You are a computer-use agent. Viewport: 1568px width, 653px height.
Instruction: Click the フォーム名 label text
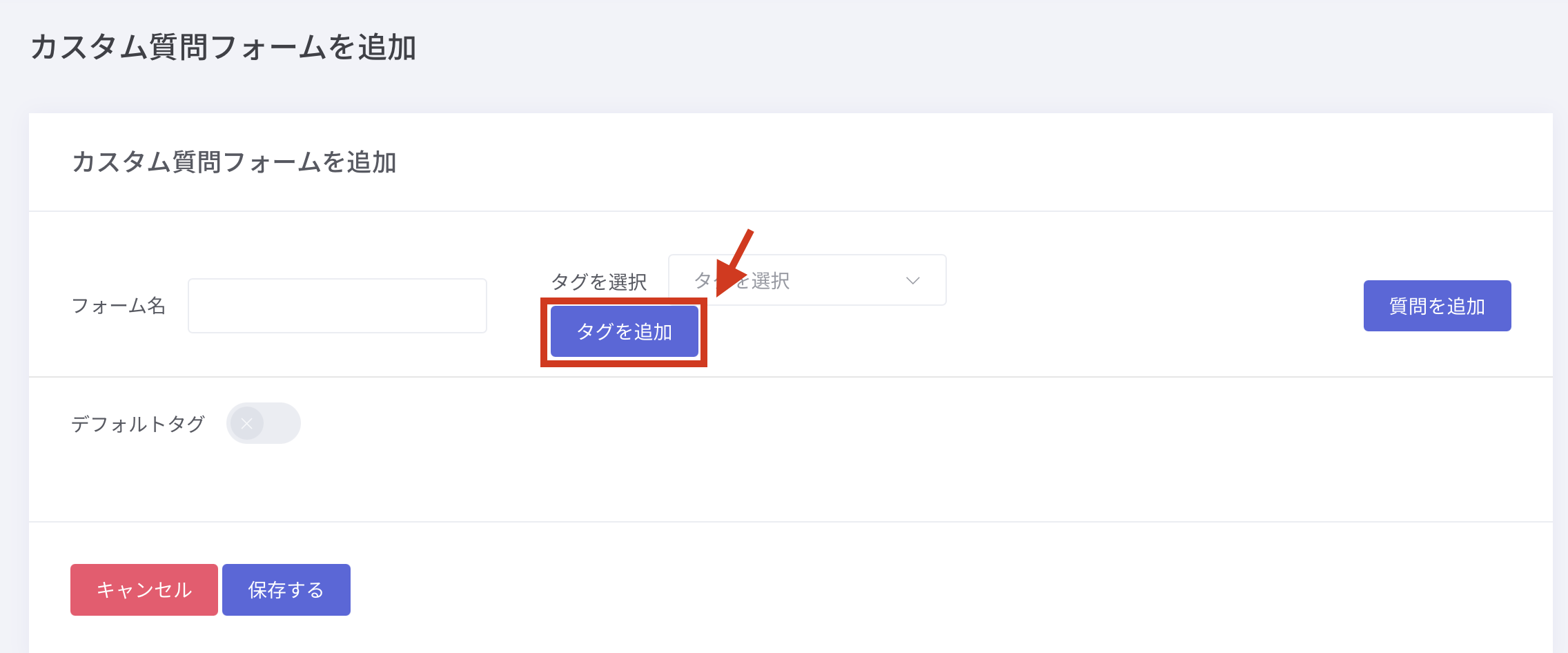[119, 306]
